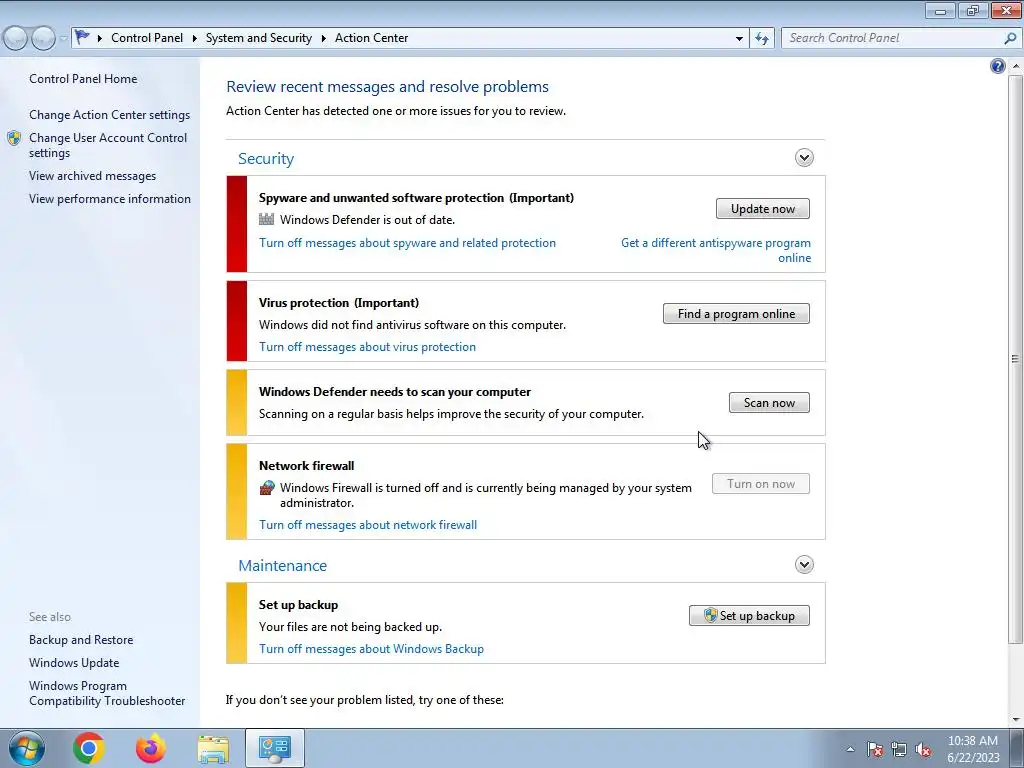Click the Control Panel taskbar button

point(275,748)
